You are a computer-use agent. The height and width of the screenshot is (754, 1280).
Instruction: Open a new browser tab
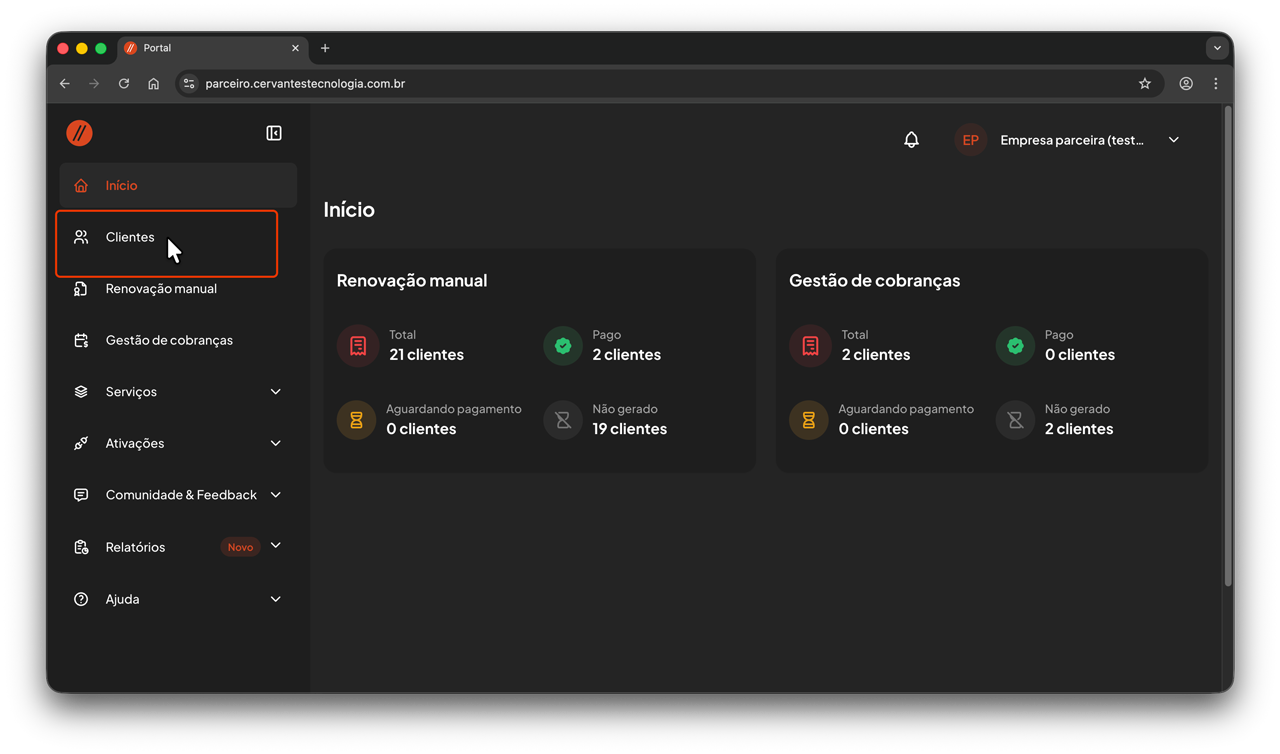coord(325,48)
